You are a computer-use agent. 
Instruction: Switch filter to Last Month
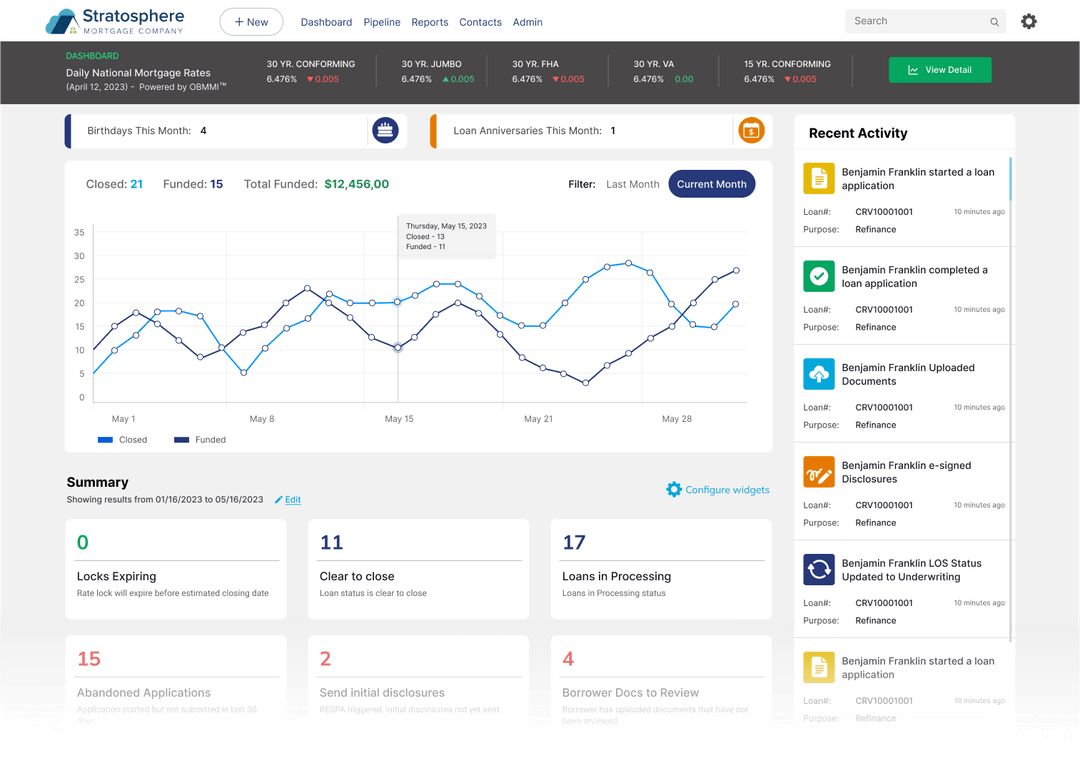tap(632, 184)
